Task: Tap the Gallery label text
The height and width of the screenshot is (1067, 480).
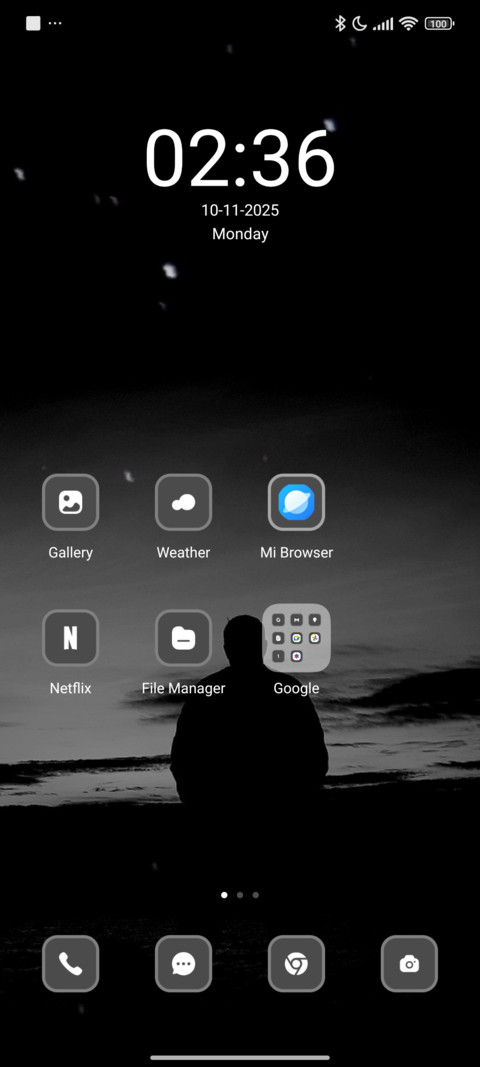Action: (70, 553)
